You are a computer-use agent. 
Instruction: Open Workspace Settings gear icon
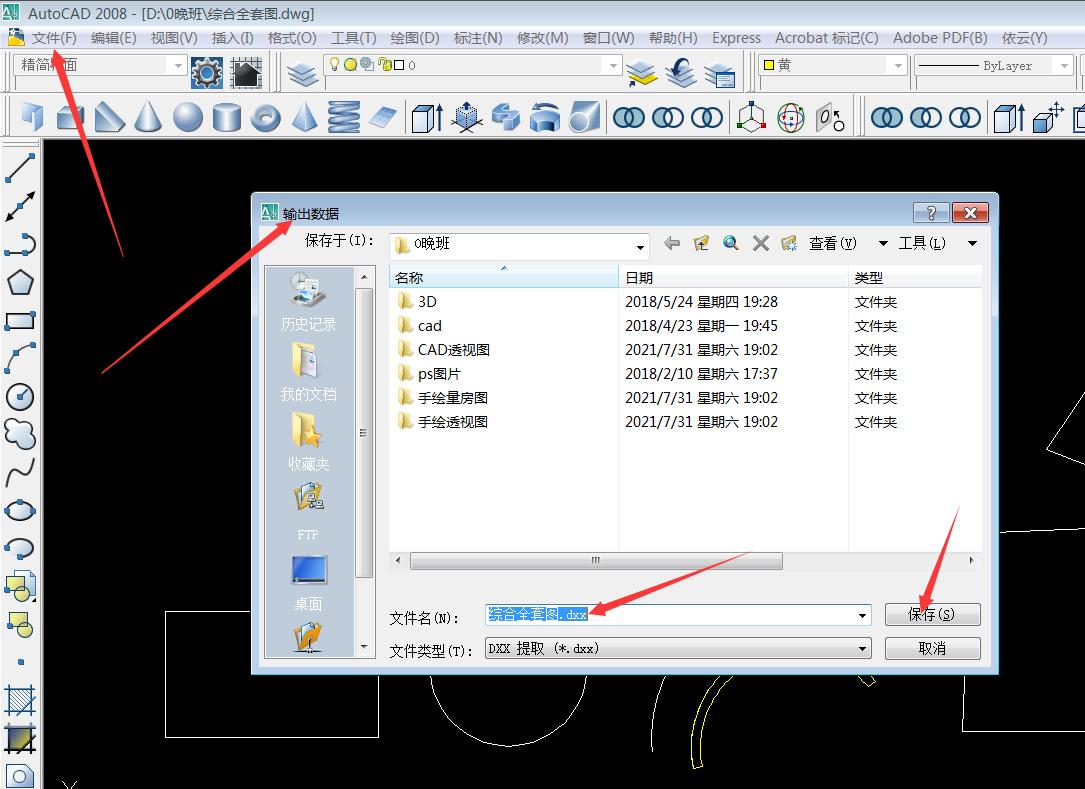[207, 73]
